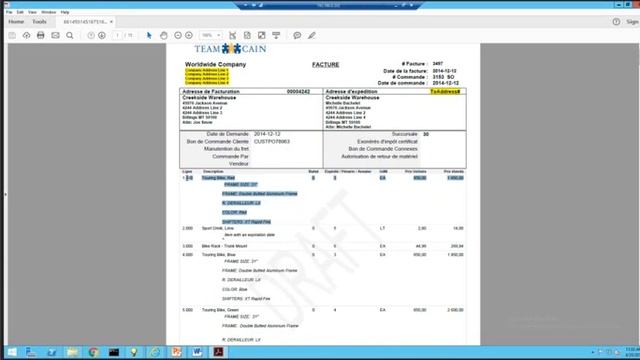Image resolution: width=640 pixels, height=360 pixels.
Task: Send file by email envelope icon
Action: coord(55,36)
